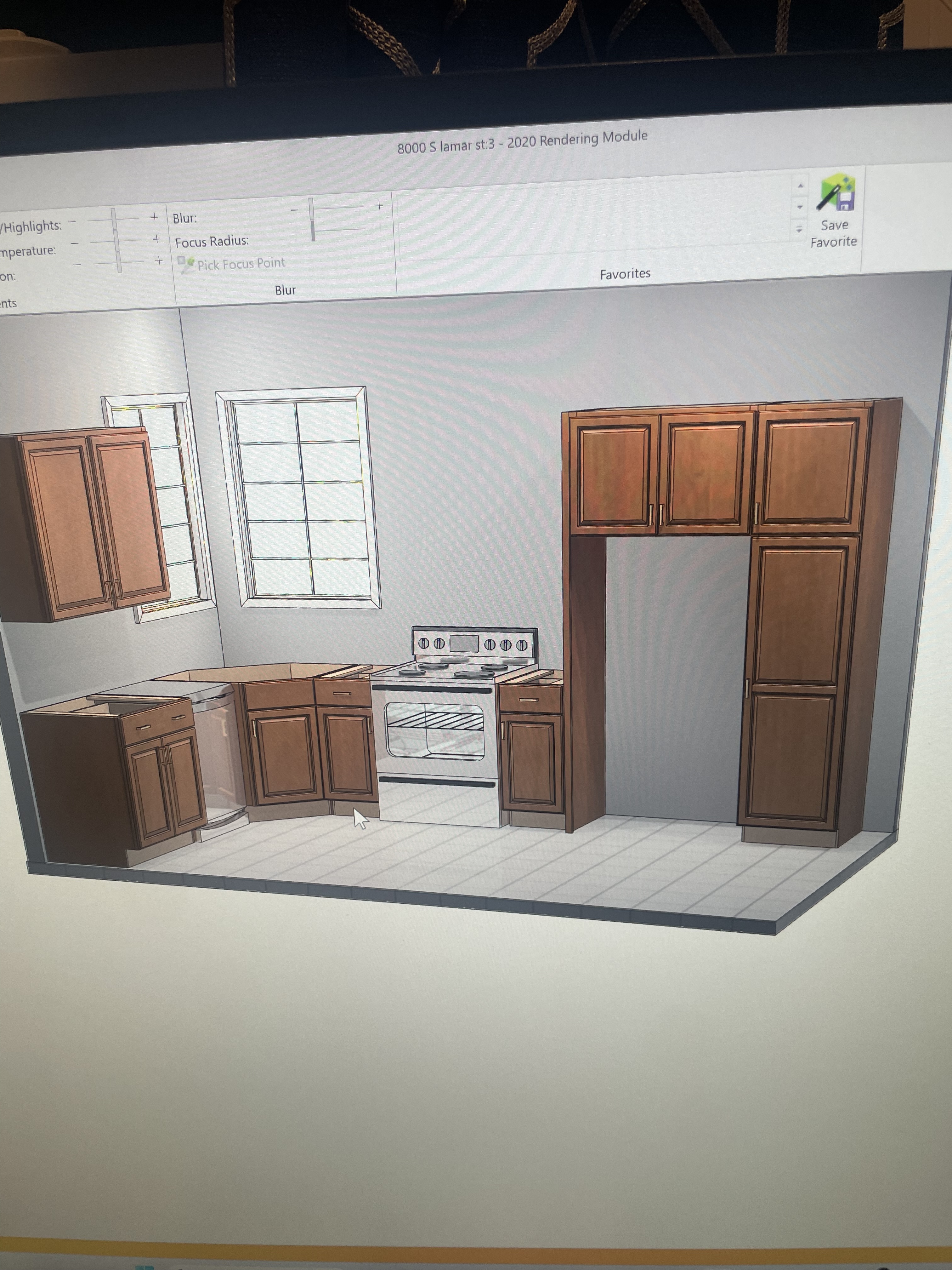952x1270 pixels.
Task: Click the Saturation row plus icon
Action: 158,261
